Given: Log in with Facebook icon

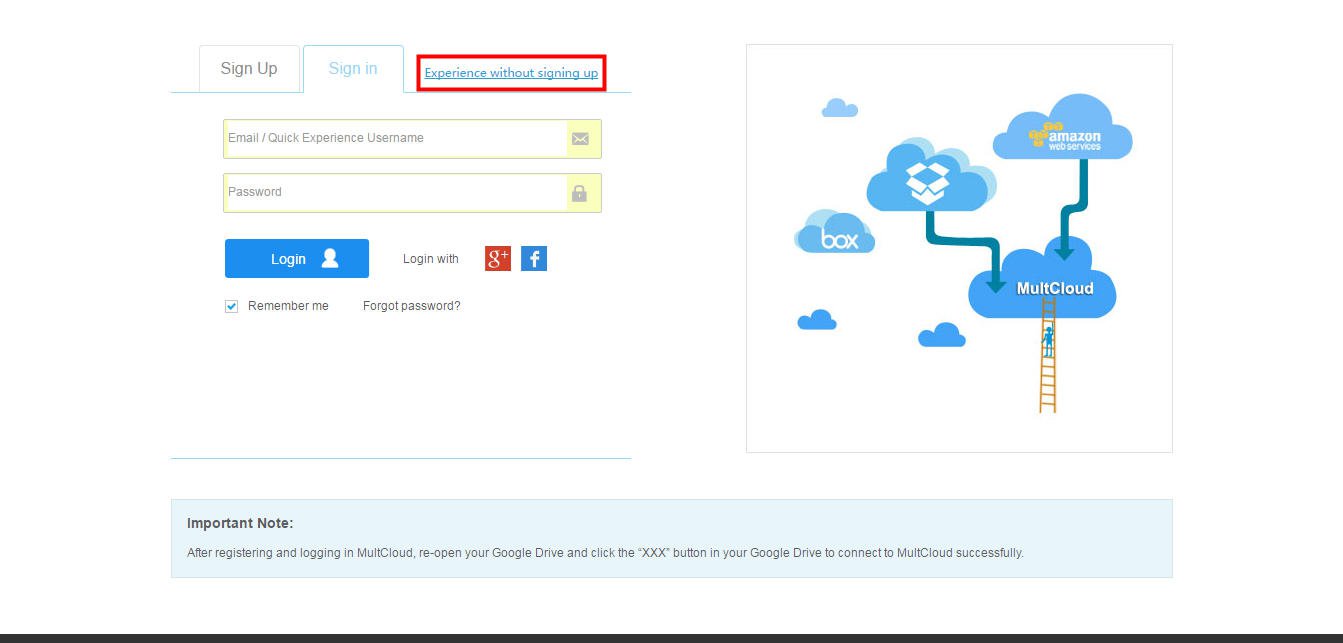Looking at the screenshot, I should click(534, 259).
